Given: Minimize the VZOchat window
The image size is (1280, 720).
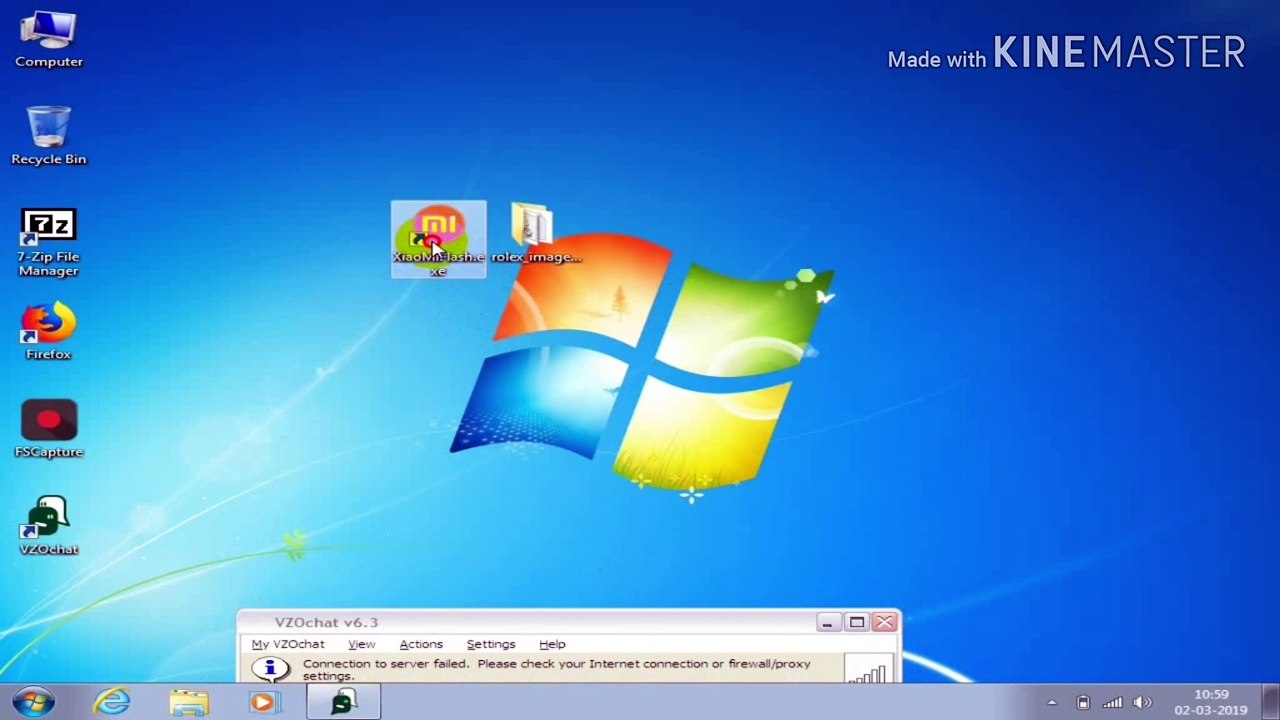Looking at the screenshot, I should [827, 622].
